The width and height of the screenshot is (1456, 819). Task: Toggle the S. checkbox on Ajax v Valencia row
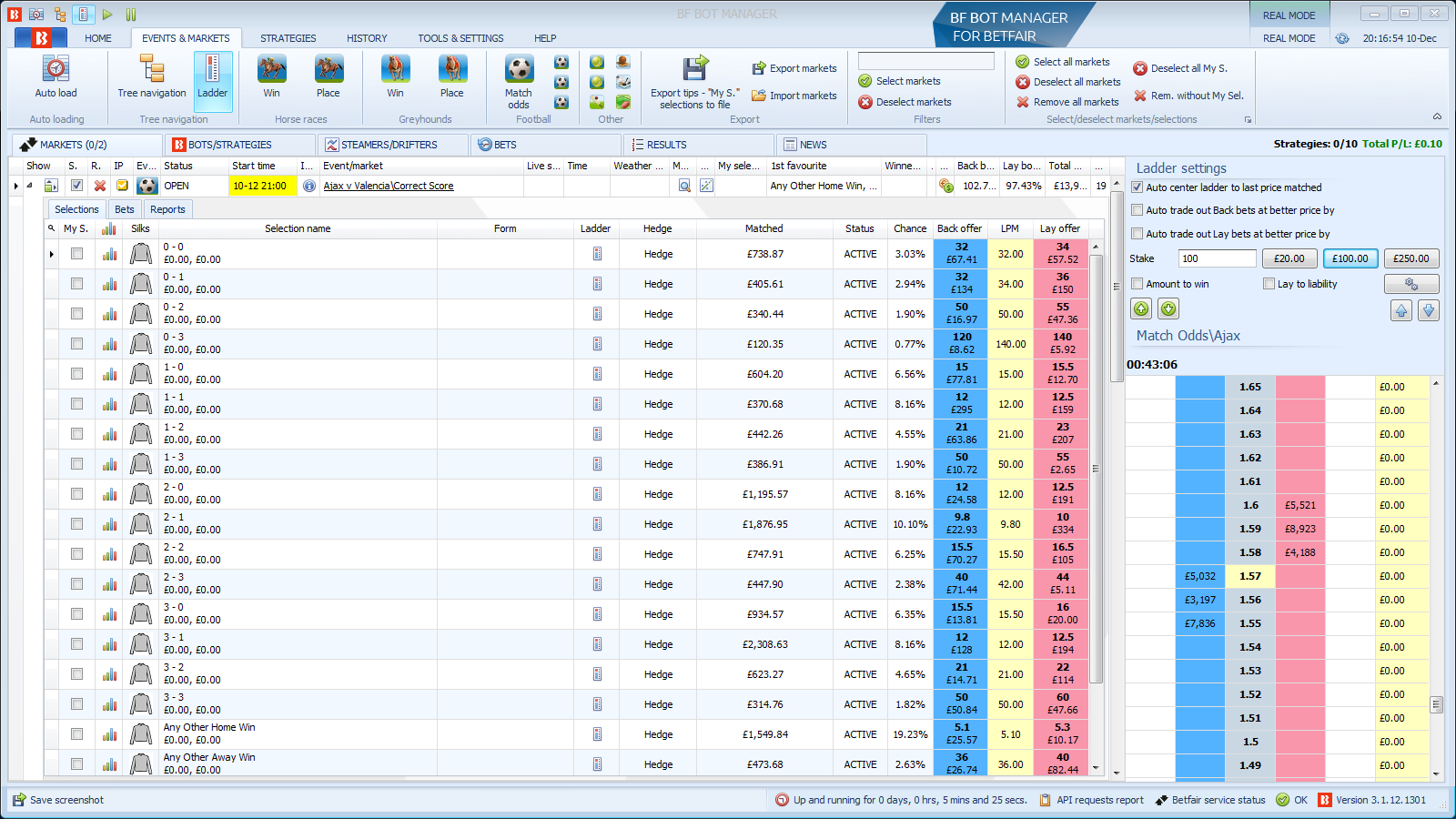click(x=76, y=186)
